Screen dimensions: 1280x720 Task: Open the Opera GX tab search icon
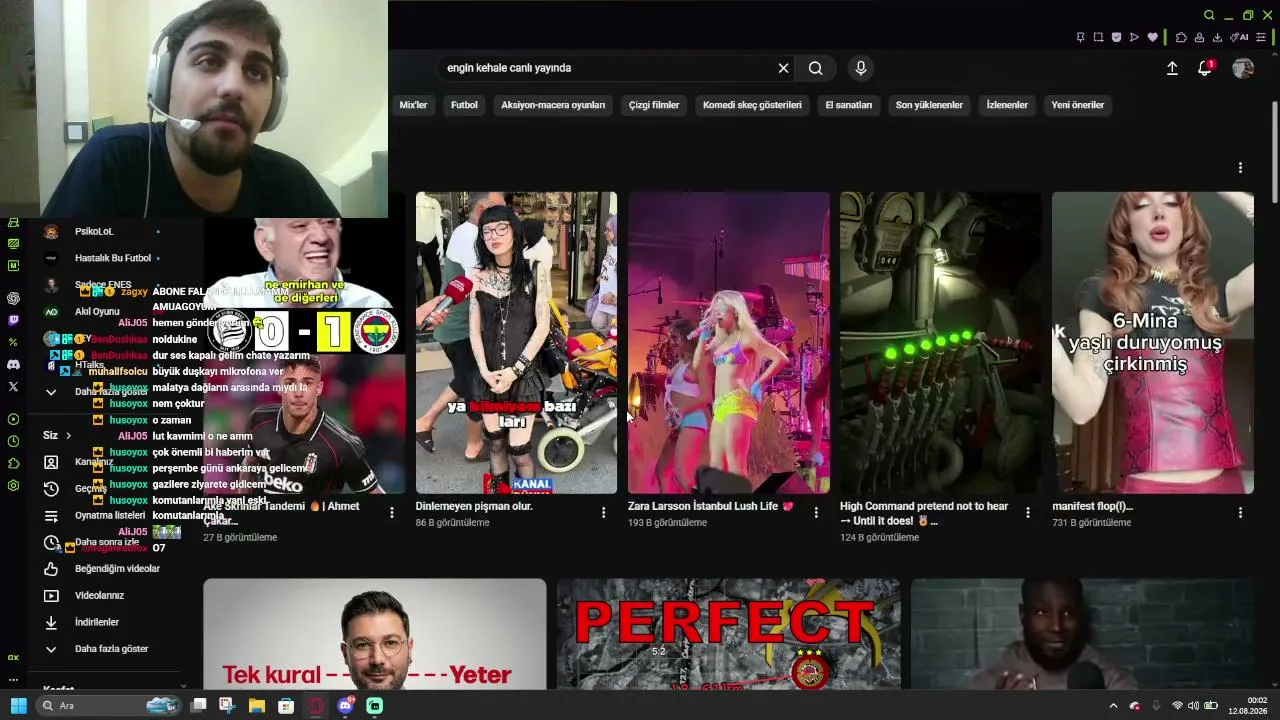[x=1209, y=15]
